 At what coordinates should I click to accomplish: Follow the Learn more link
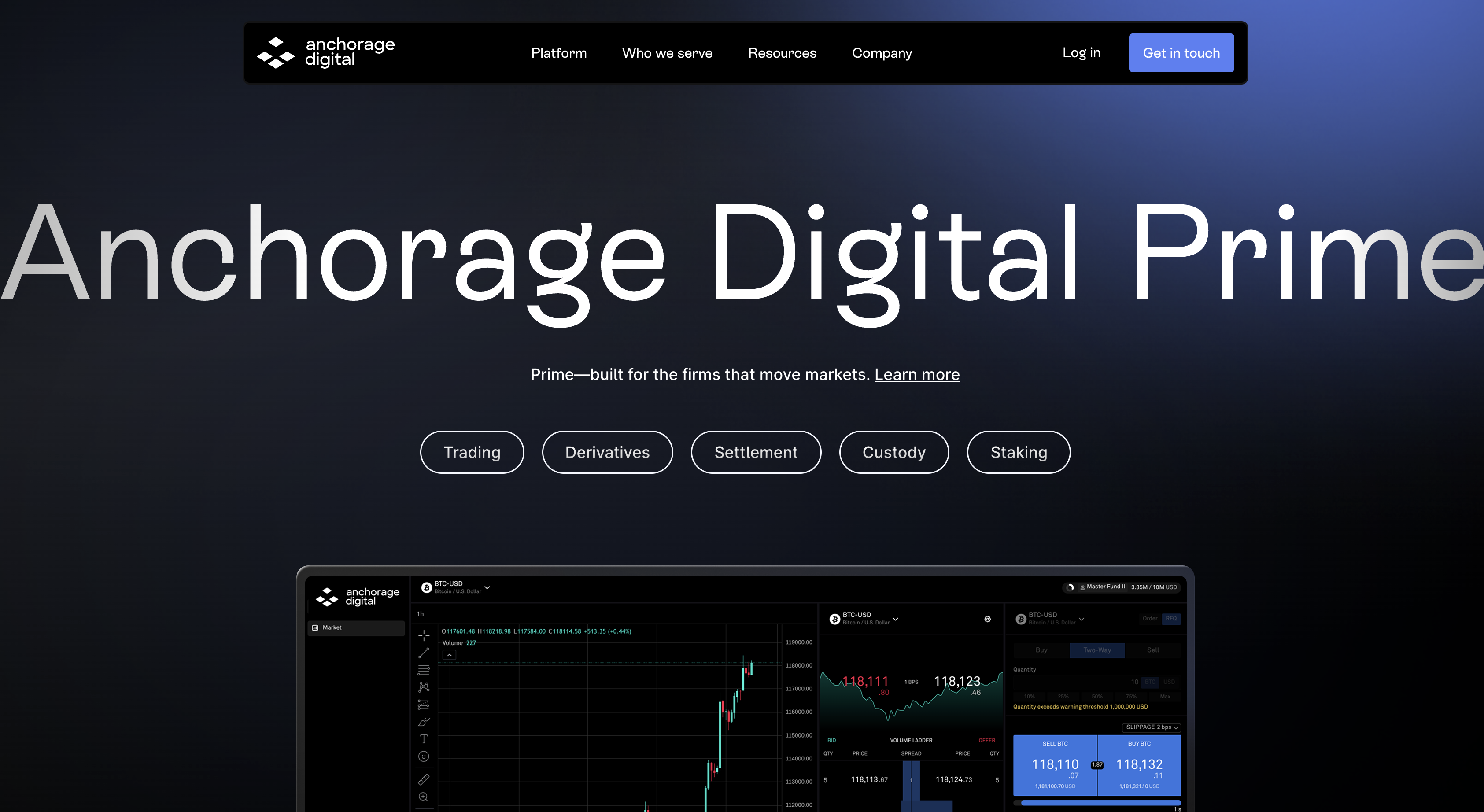point(916,374)
